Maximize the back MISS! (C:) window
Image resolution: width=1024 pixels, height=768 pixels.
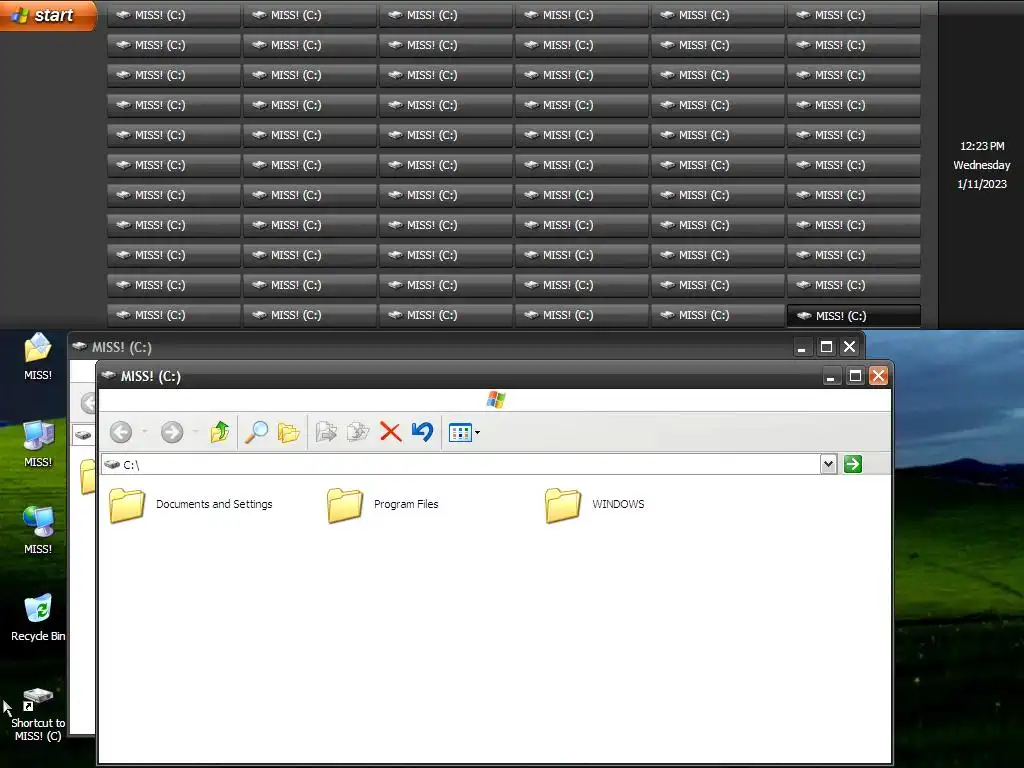click(x=826, y=347)
